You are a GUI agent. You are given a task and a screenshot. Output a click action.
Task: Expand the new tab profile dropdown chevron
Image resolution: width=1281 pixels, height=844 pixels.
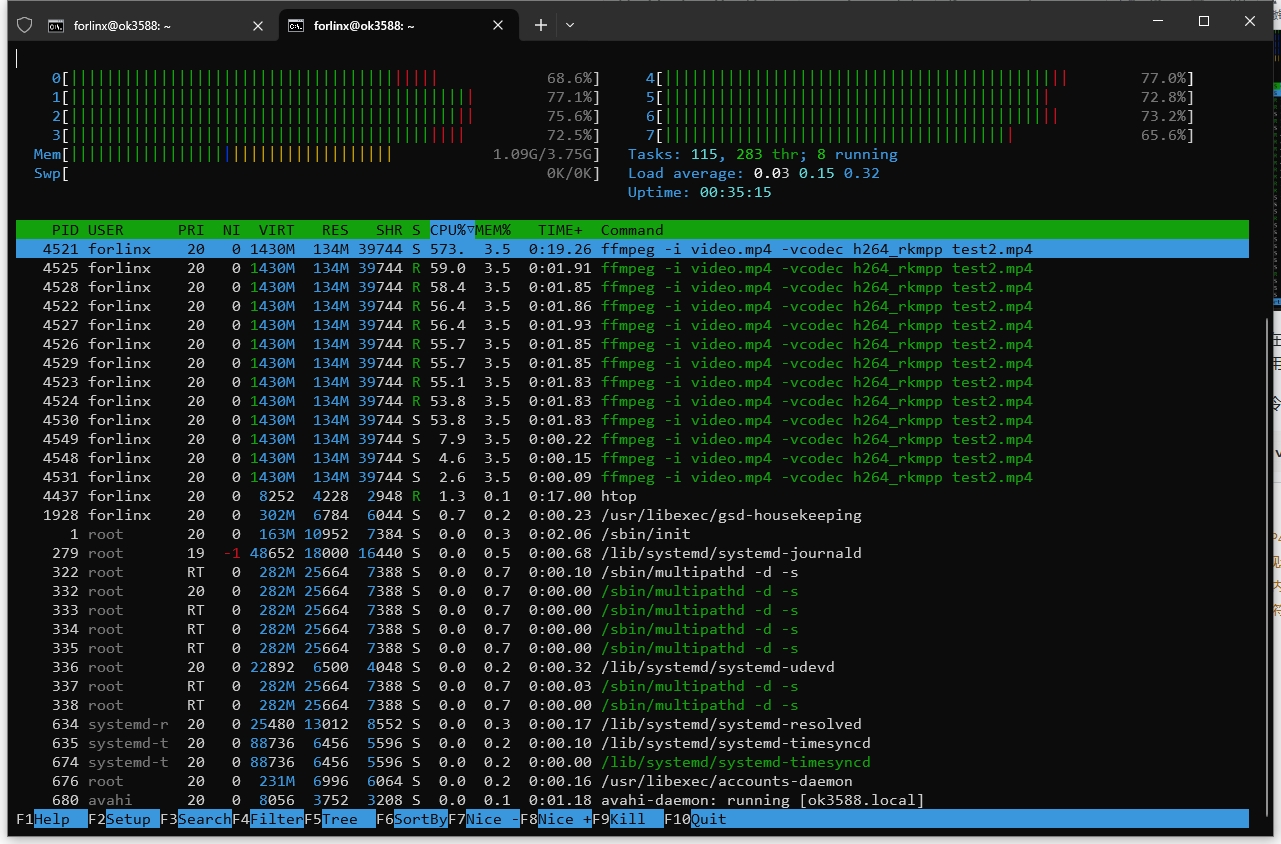click(570, 25)
